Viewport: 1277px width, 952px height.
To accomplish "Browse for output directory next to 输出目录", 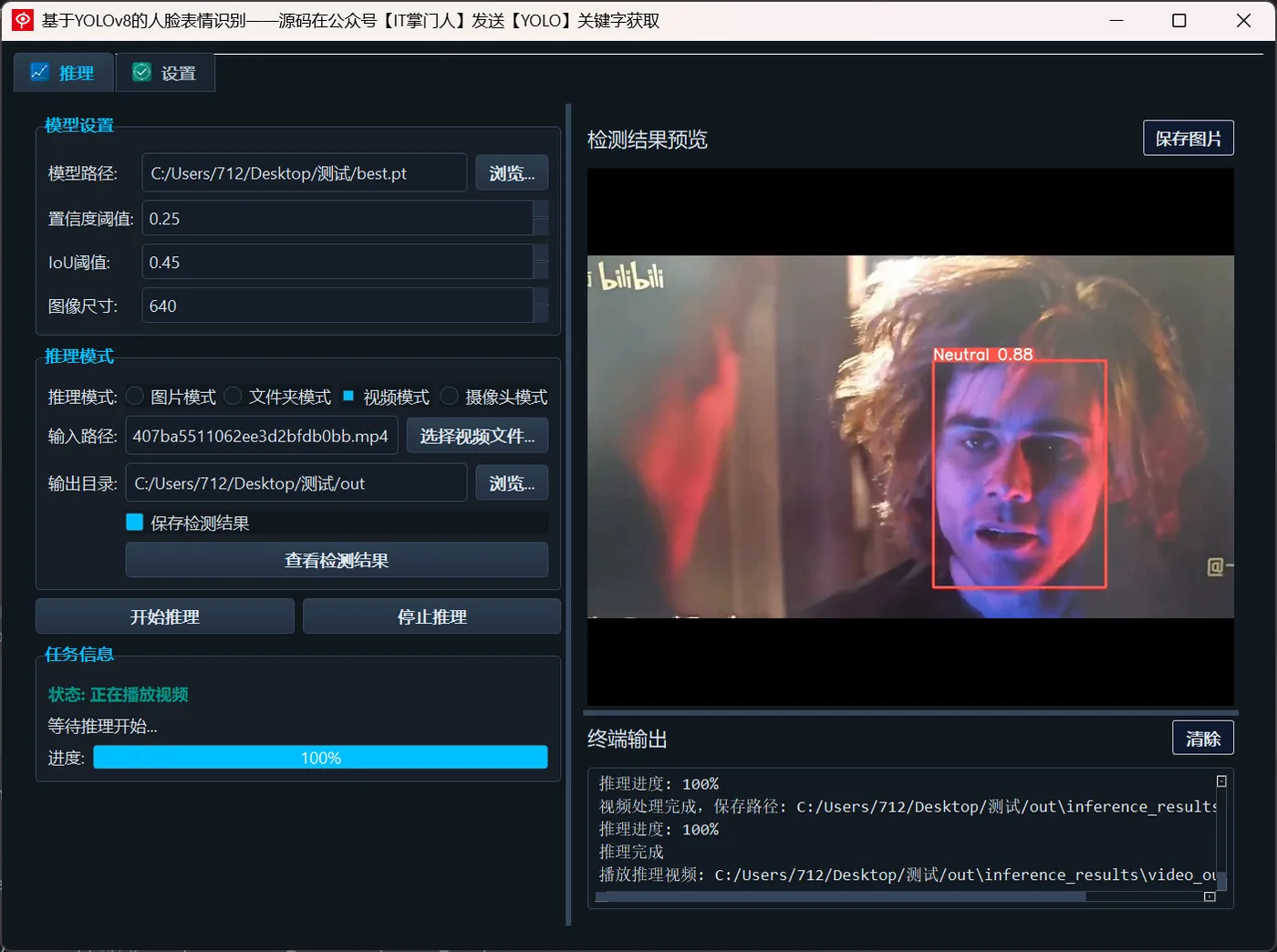I will pyautogui.click(x=512, y=483).
